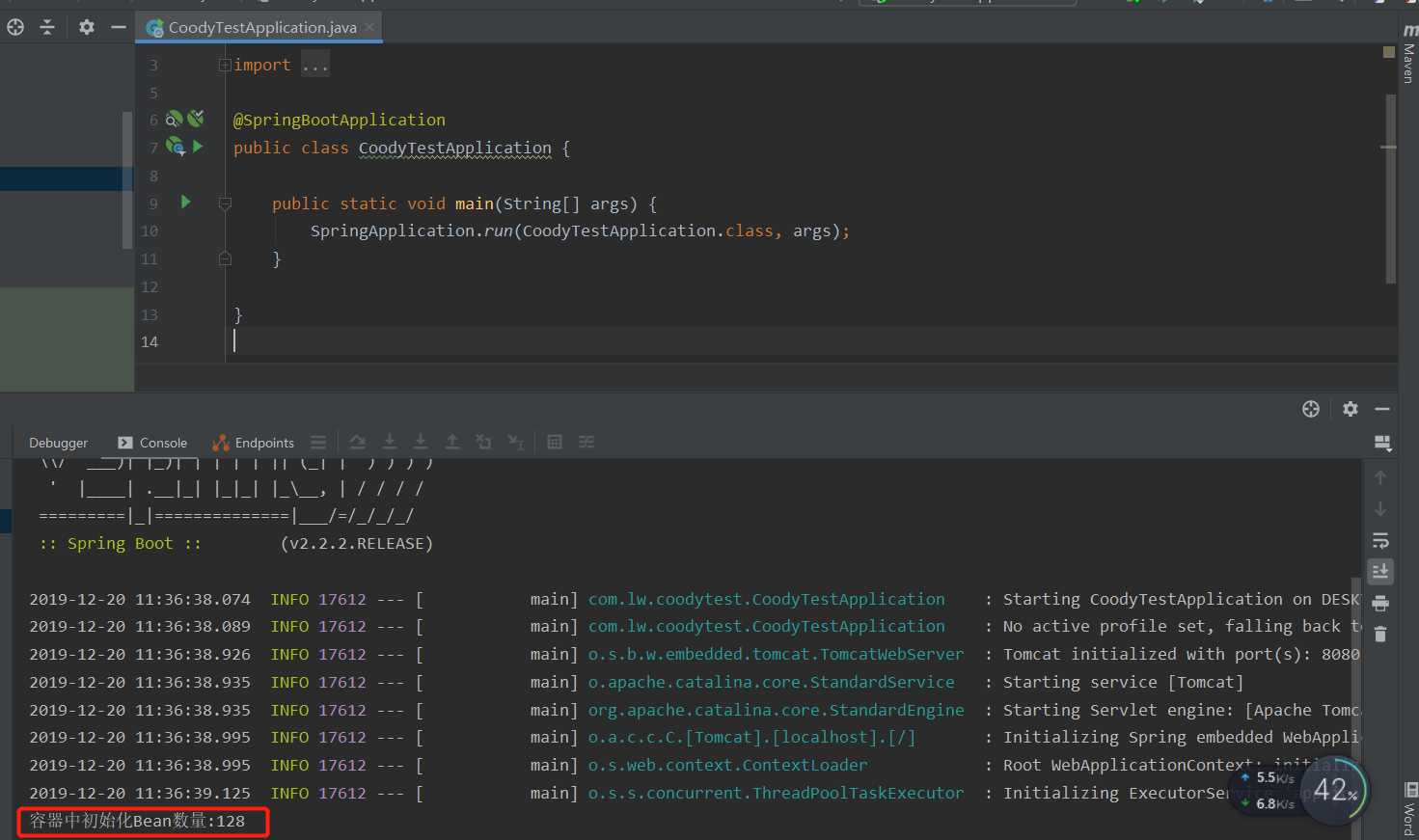Screen dimensions: 1419x840
Task: Toggle soft-wrap in the console
Action: (1380, 540)
